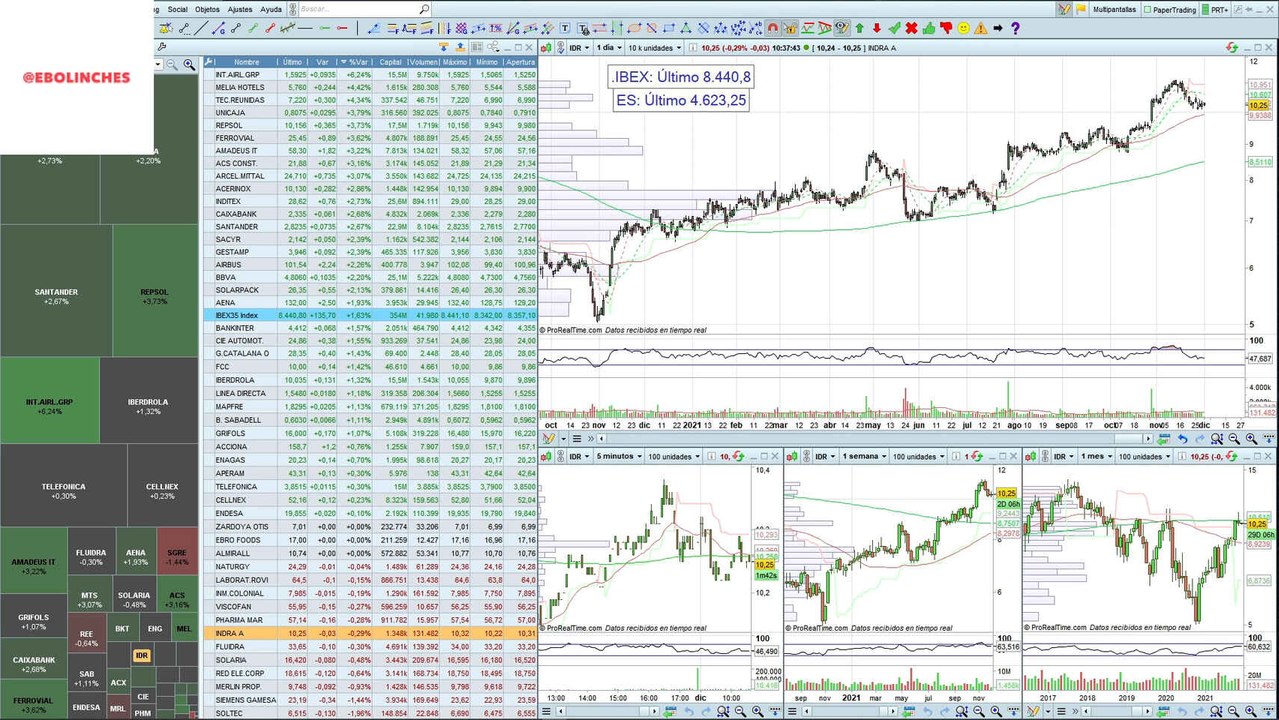Click the Multipantallas button

tap(1114, 9)
